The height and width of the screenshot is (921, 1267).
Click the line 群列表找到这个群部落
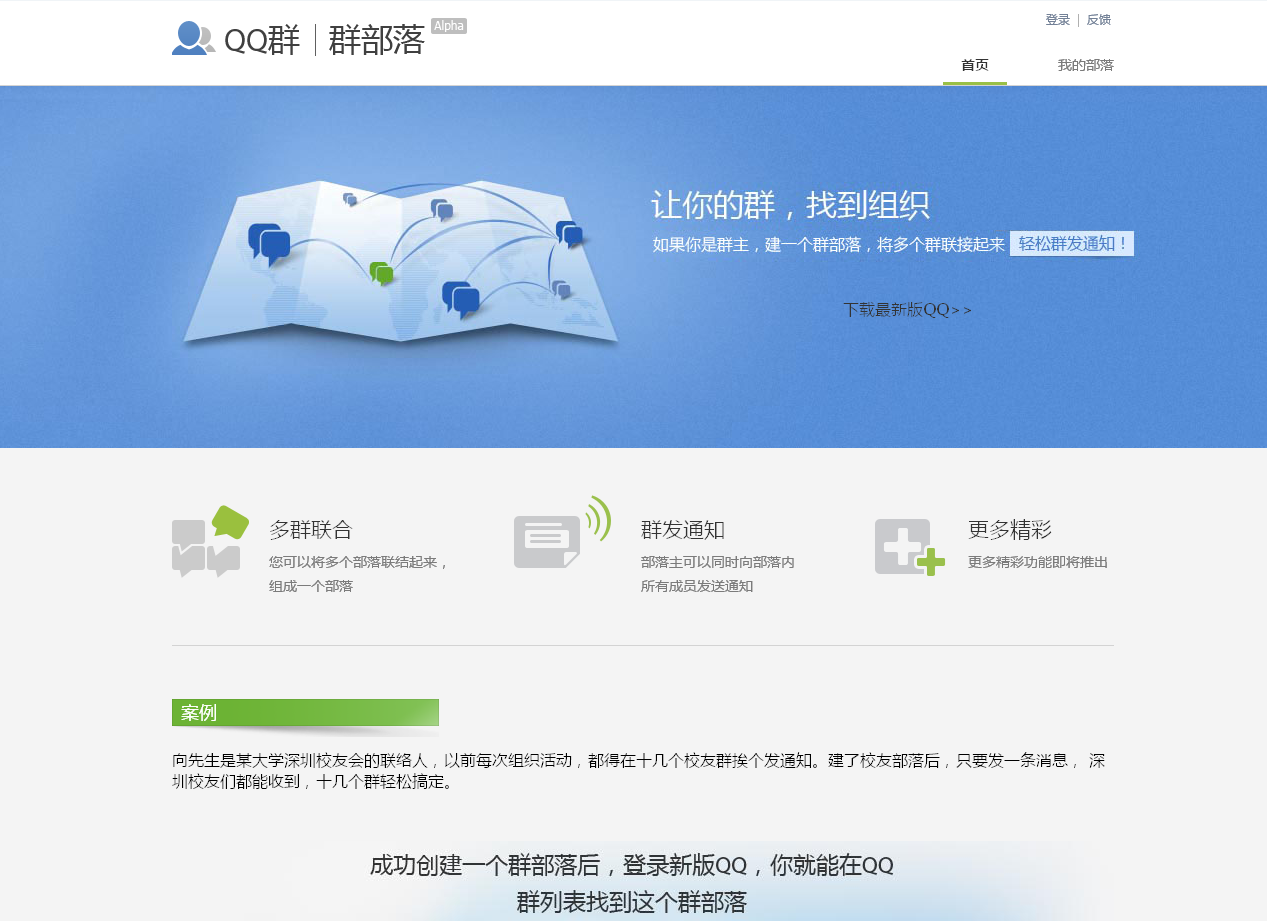pyautogui.click(x=632, y=902)
